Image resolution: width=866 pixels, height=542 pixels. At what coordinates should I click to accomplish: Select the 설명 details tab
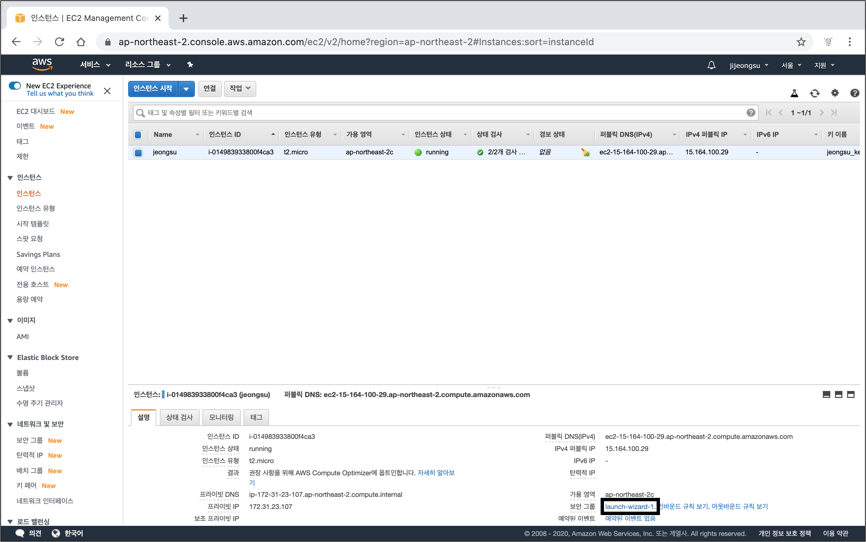(x=144, y=418)
